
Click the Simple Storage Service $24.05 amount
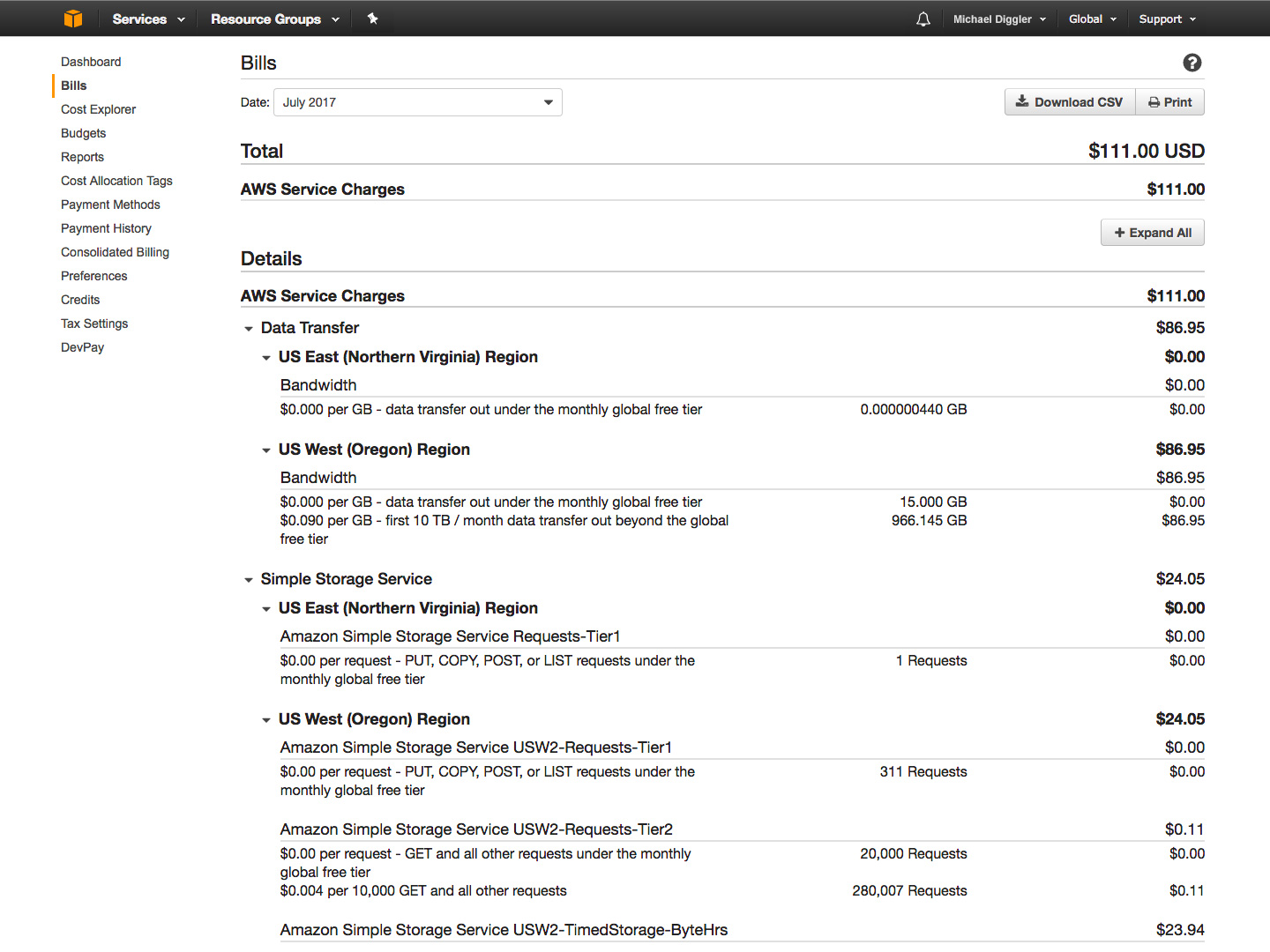[x=1180, y=579]
